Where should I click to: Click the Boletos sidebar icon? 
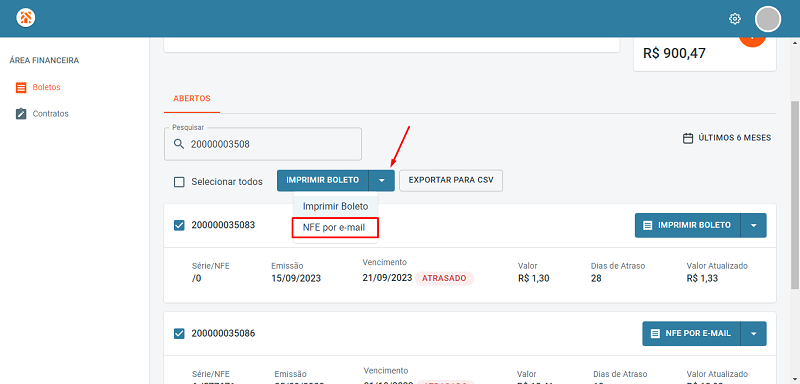click(21, 88)
